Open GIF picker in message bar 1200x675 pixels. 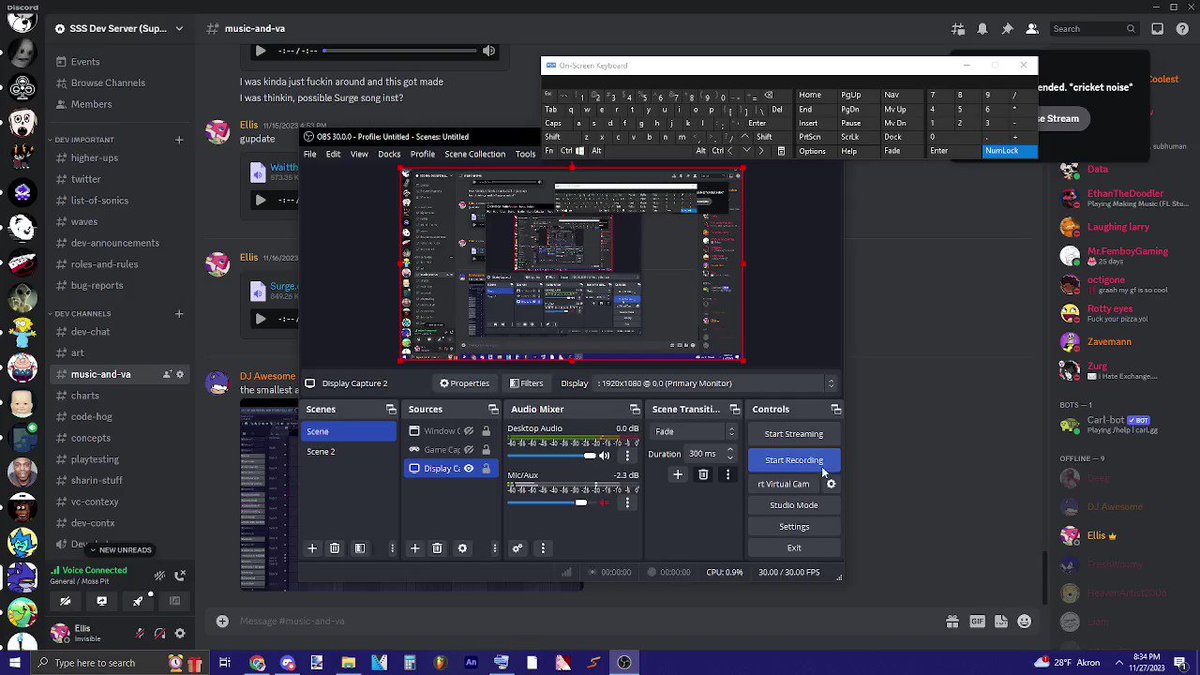coord(977,621)
